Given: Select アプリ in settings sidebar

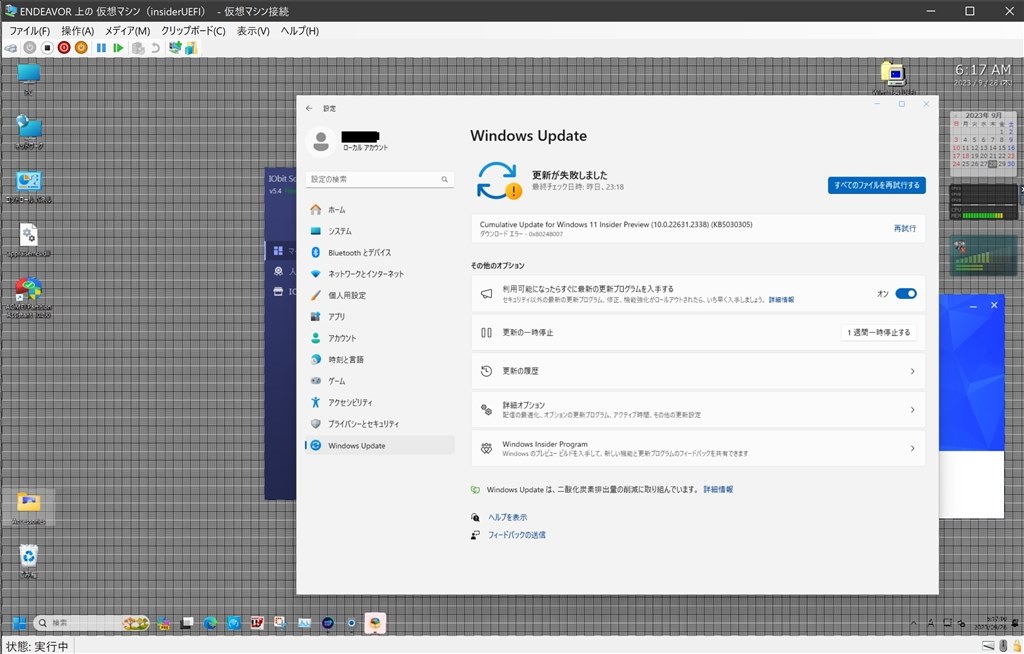Looking at the screenshot, I should [379, 316].
